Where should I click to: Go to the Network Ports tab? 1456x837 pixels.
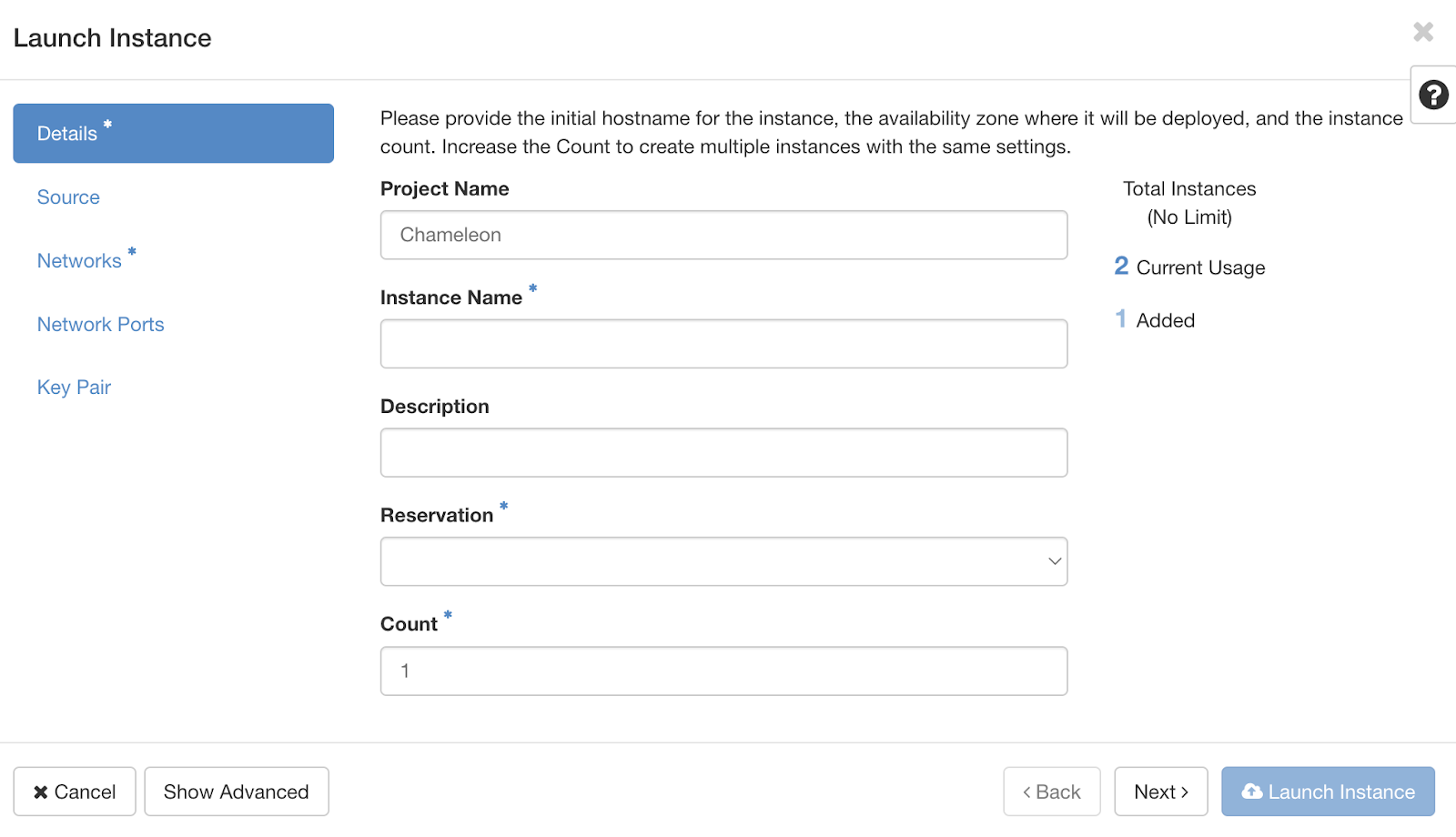point(100,325)
